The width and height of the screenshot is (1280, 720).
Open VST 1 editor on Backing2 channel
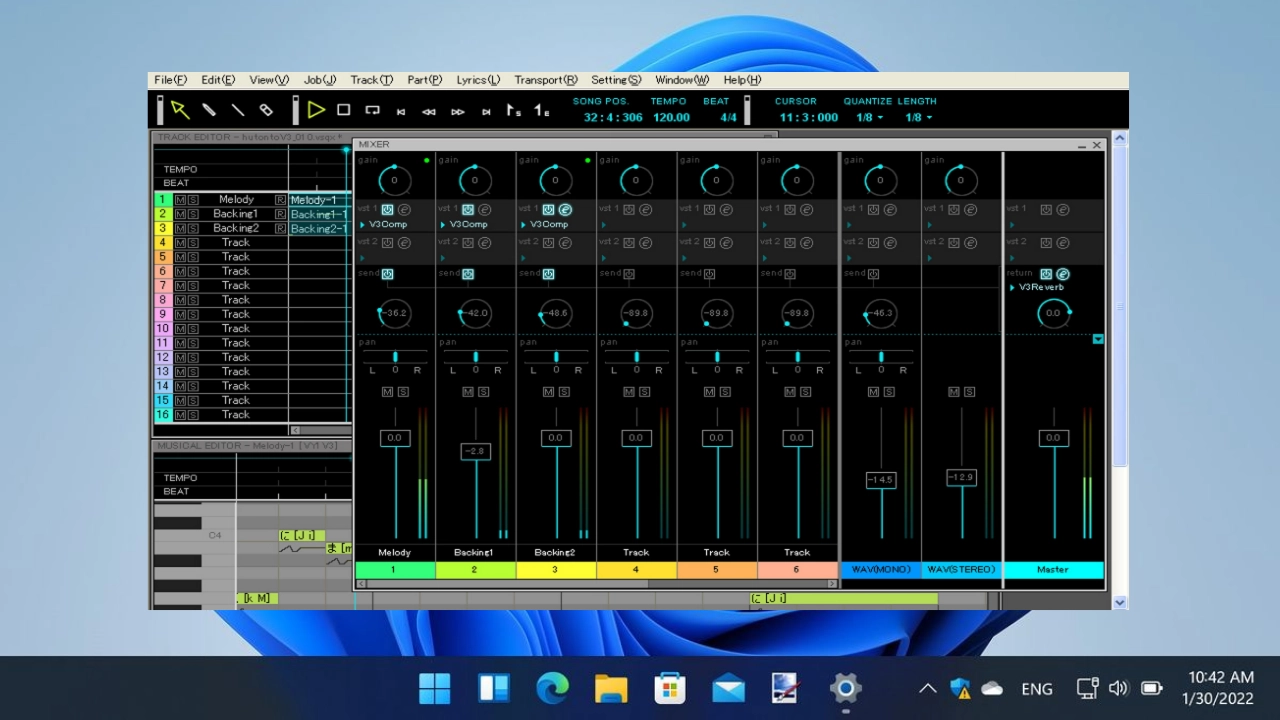coord(565,210)
